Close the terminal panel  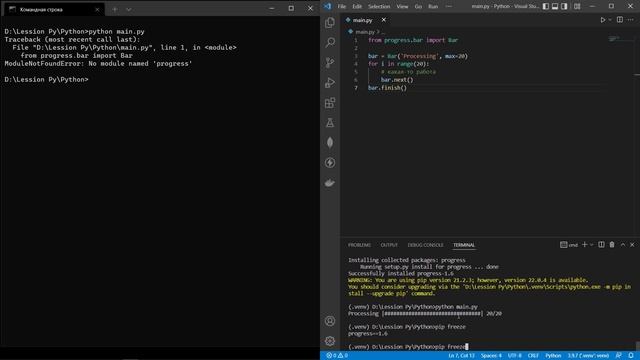(x=632, y=244)
